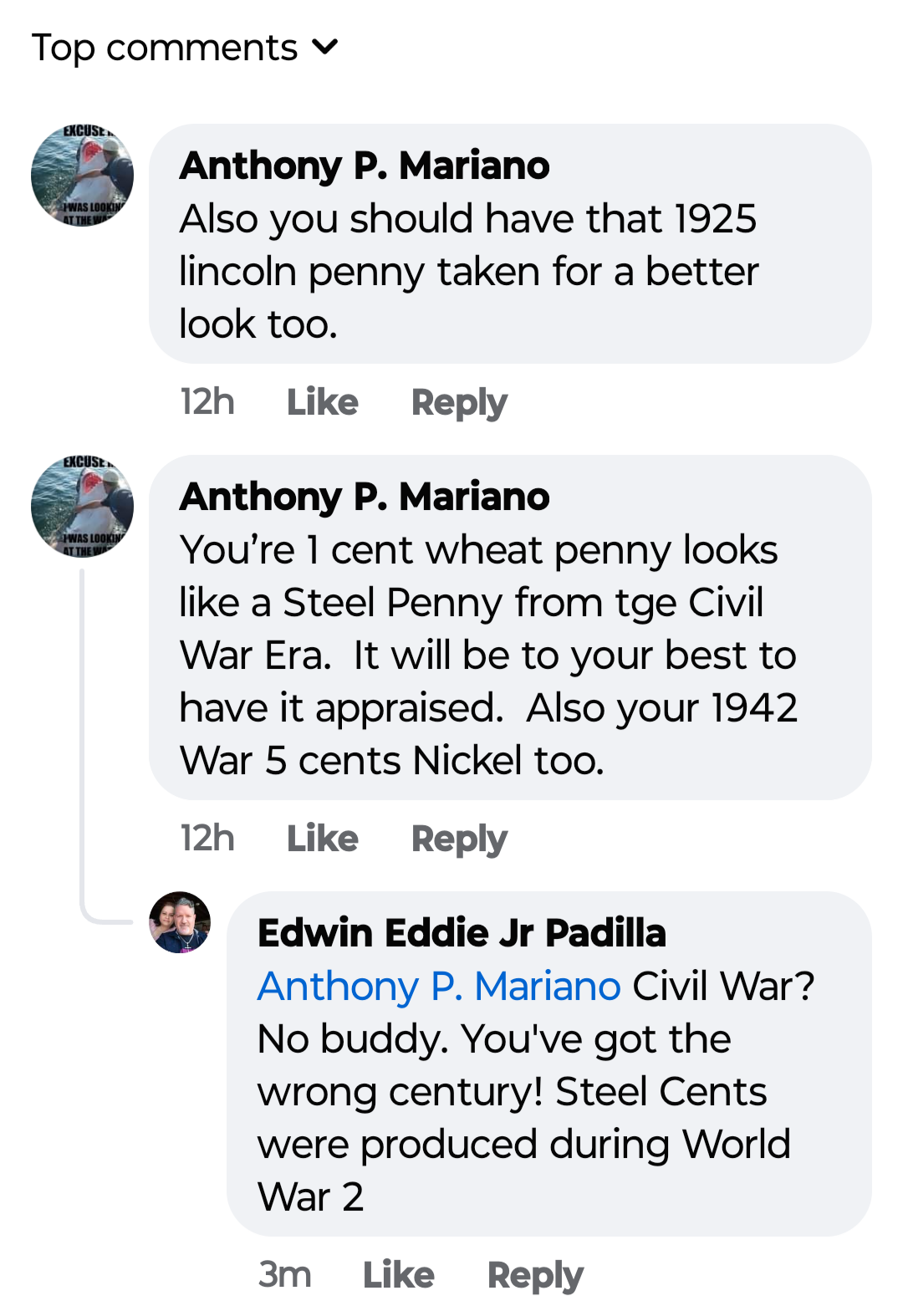
Task: Open Anthony's avatar on the 1925 penny comment
Action: coord(82,176)
